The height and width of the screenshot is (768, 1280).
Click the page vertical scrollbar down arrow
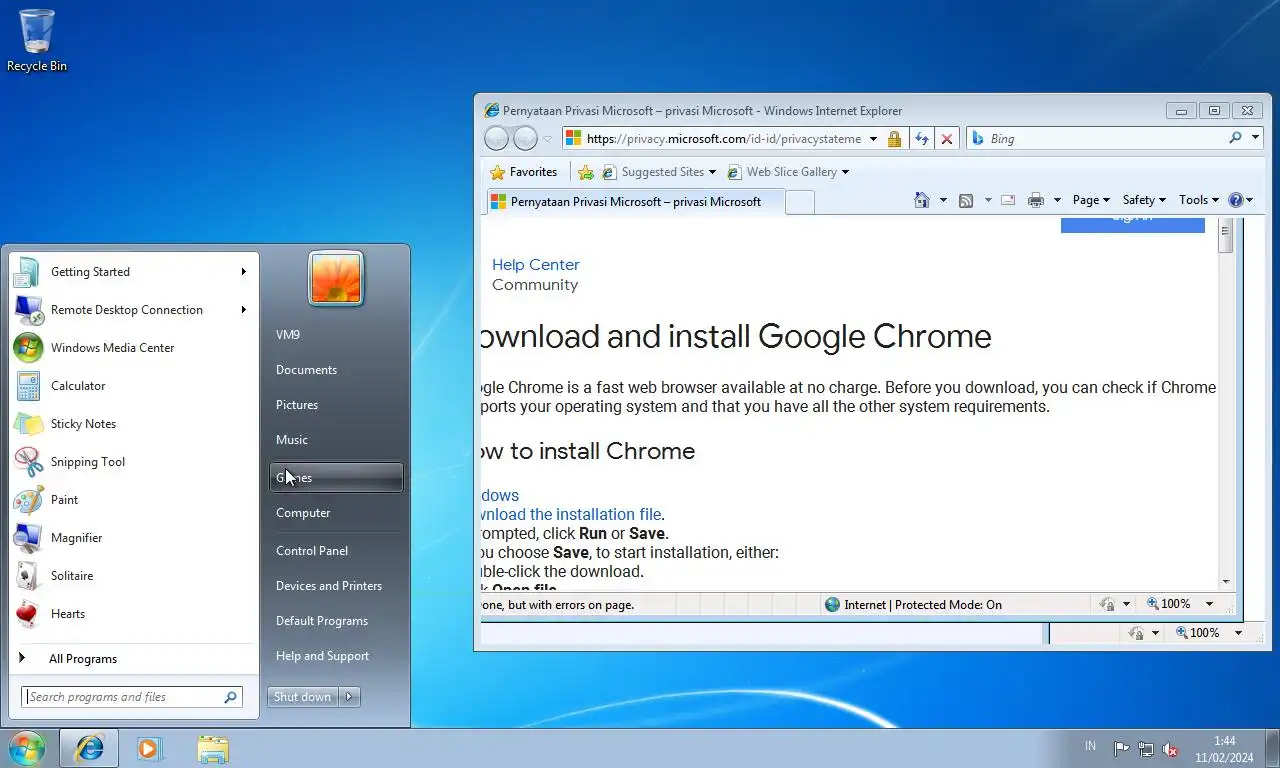(1226, 582)
